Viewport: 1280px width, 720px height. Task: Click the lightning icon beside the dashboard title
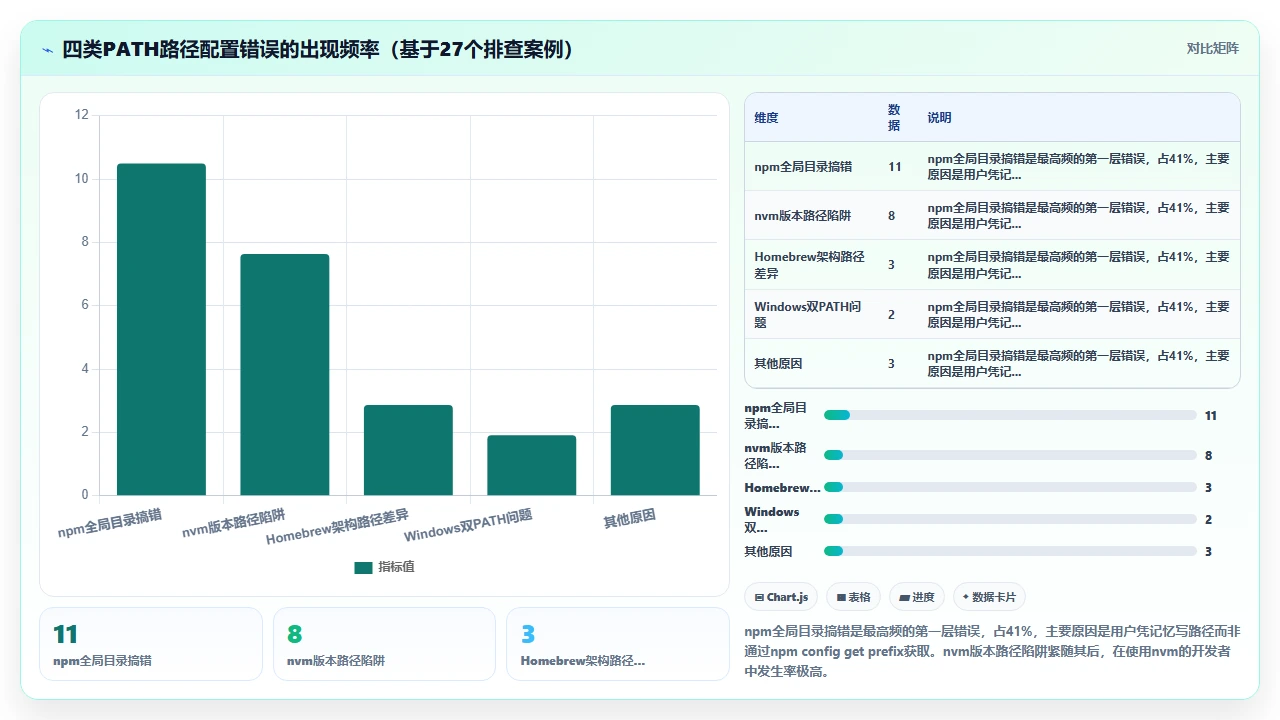coord(48,49)
